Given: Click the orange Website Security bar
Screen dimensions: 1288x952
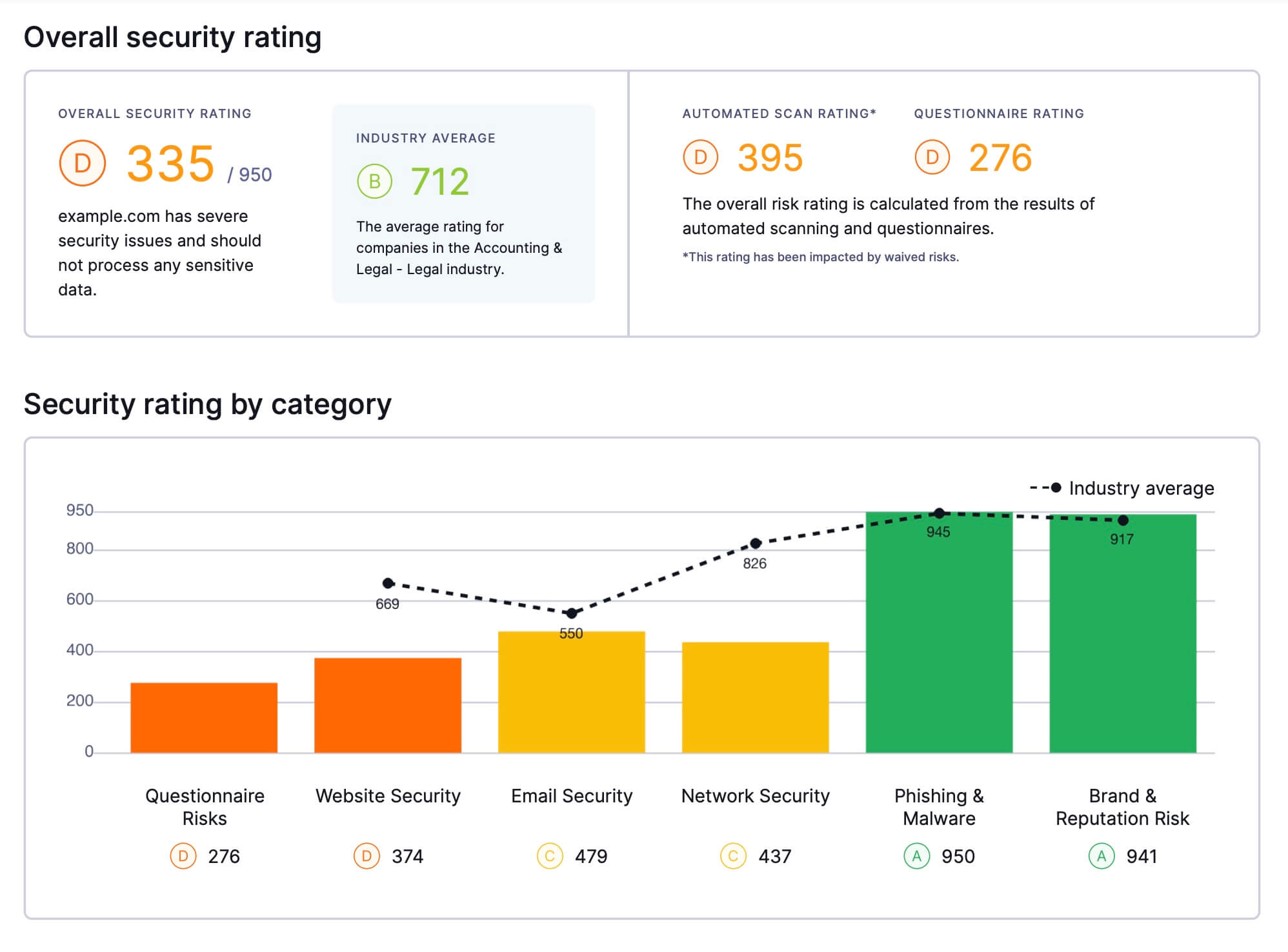Looking at the screenshot, I should tap(388, 706).
